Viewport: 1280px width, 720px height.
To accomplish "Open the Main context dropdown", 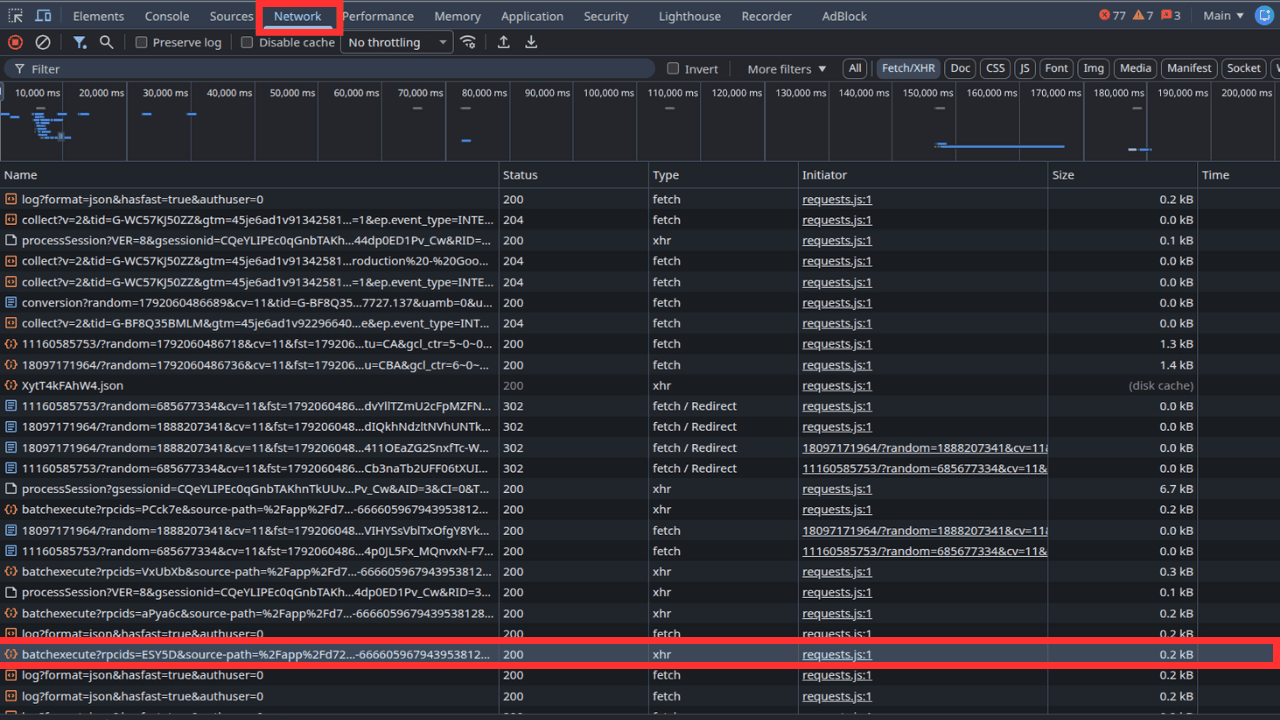I will [1223, 16].
